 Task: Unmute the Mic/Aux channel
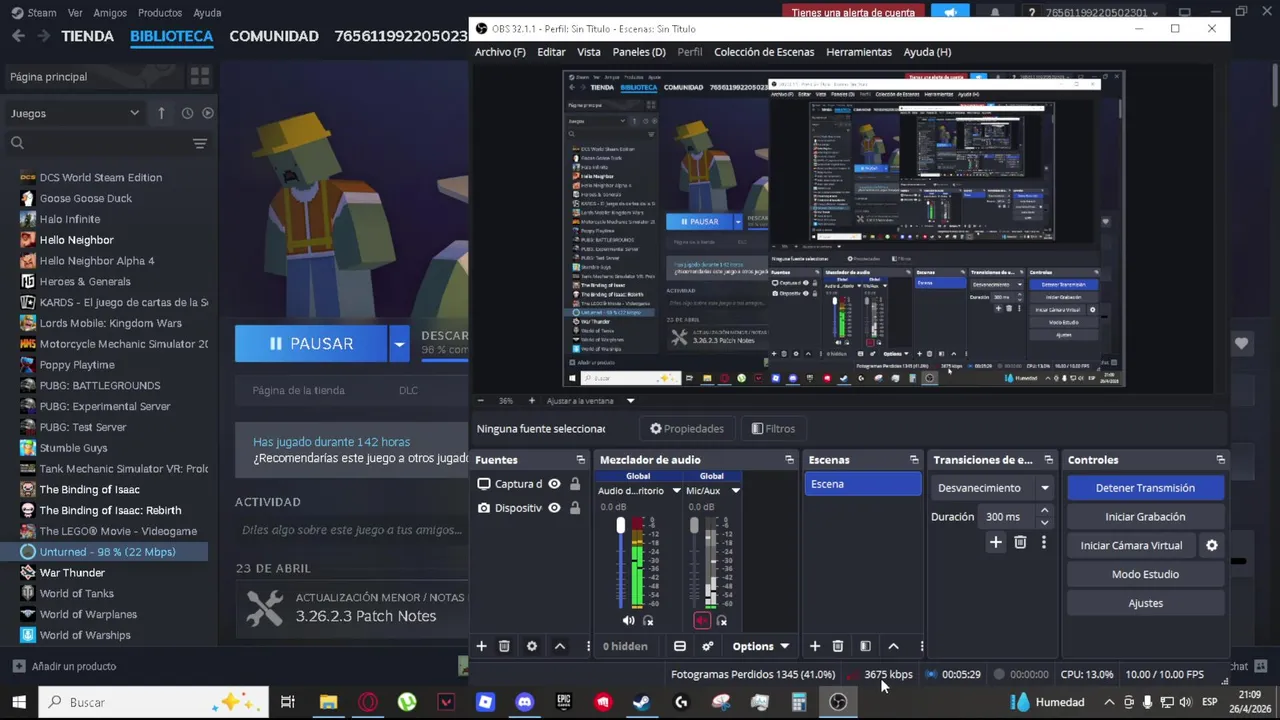click(702, 621)
